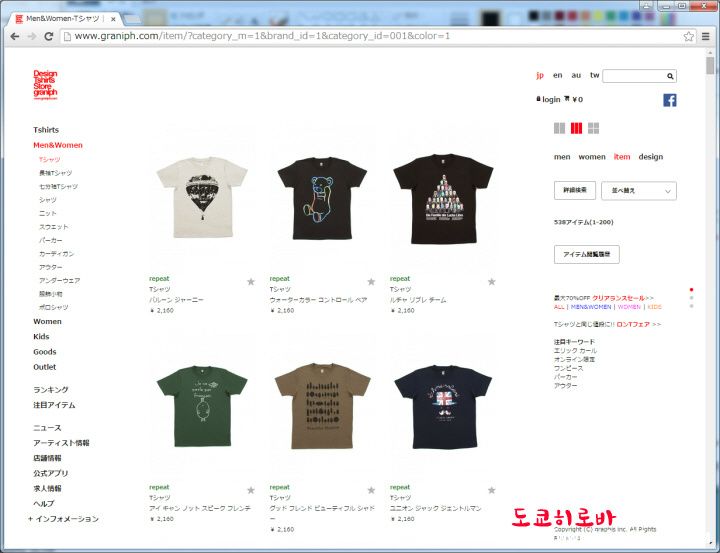This screenshot has height=553, width=720.
Task: Open the Chrome menu hamburger icon
Action: (706, 37)
